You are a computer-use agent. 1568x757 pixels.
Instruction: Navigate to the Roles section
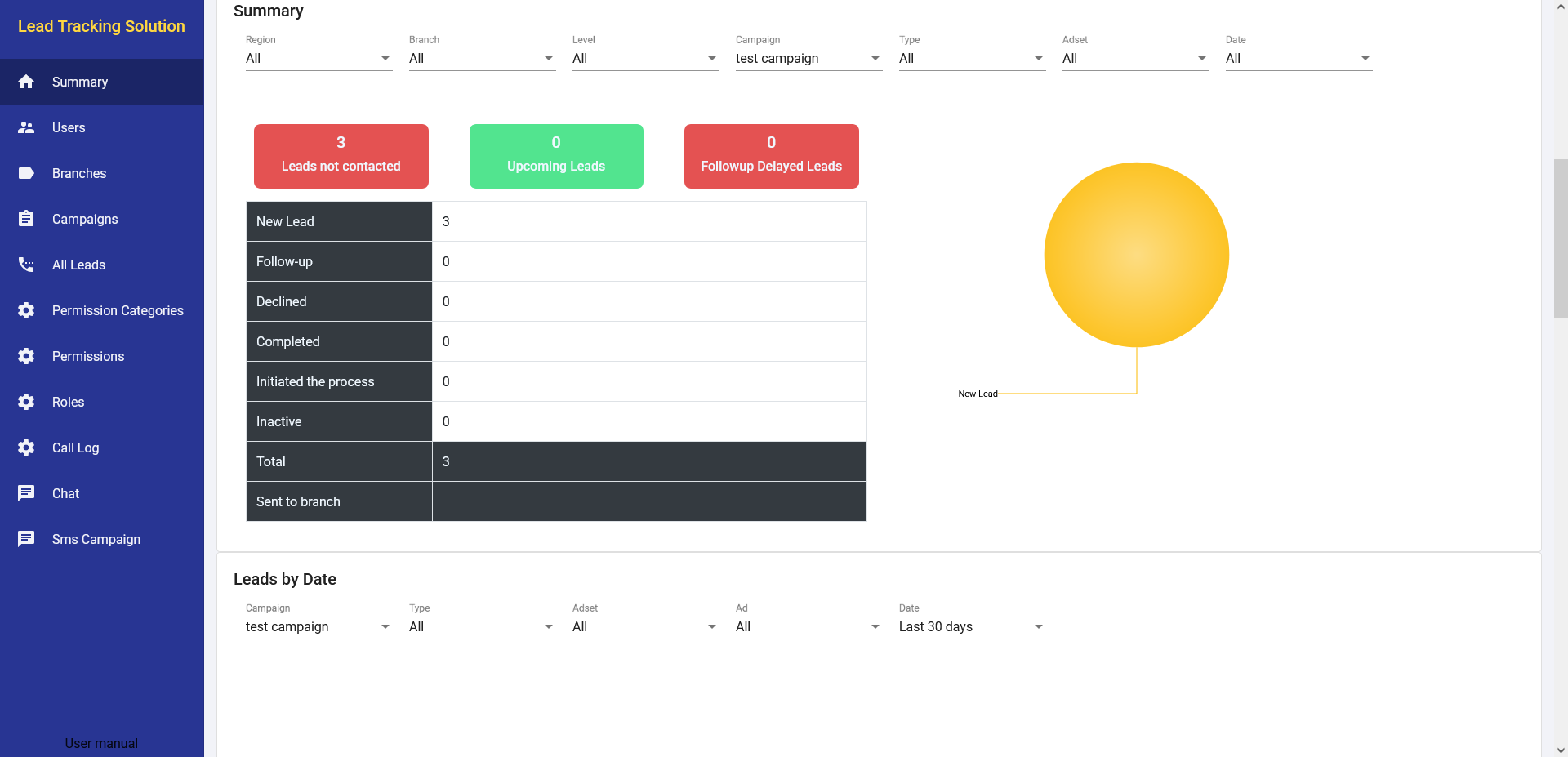click(68, 402)
